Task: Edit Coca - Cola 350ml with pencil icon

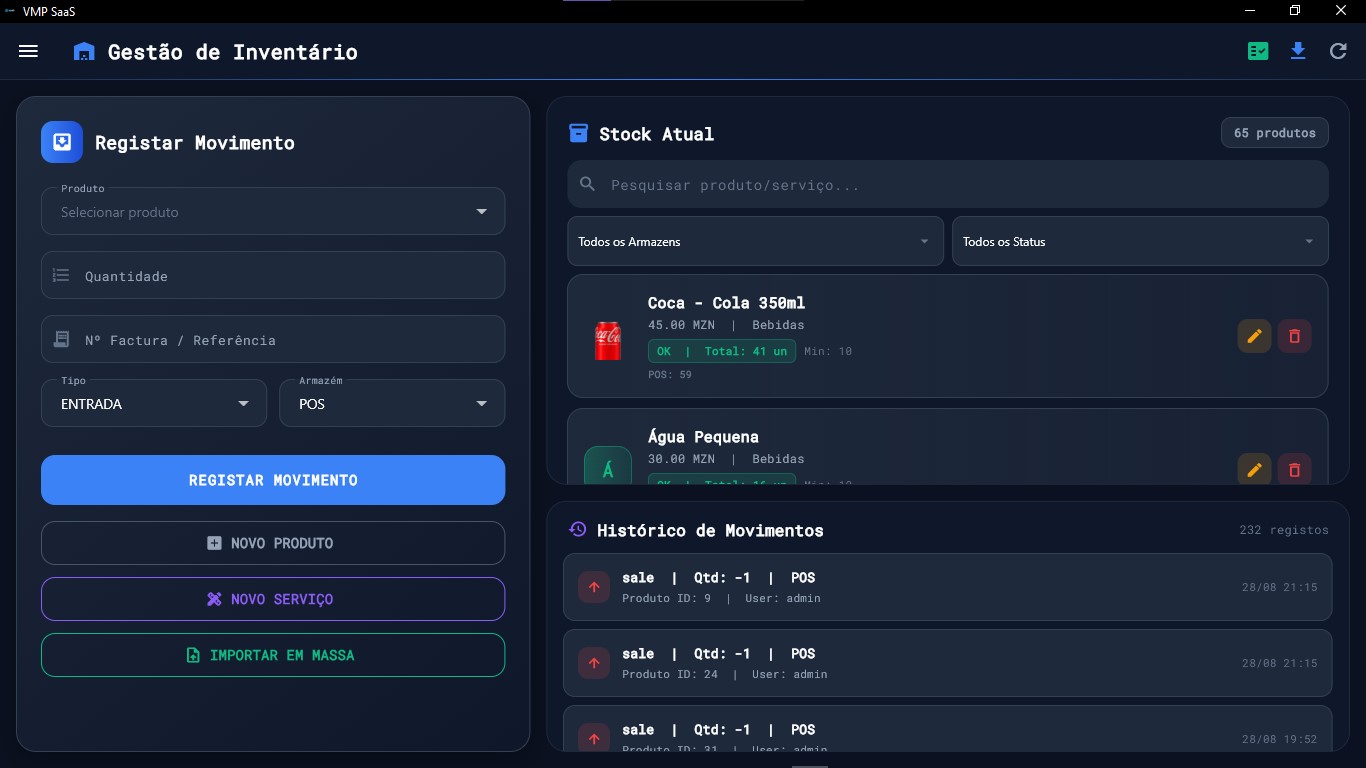Action: 1255,336
